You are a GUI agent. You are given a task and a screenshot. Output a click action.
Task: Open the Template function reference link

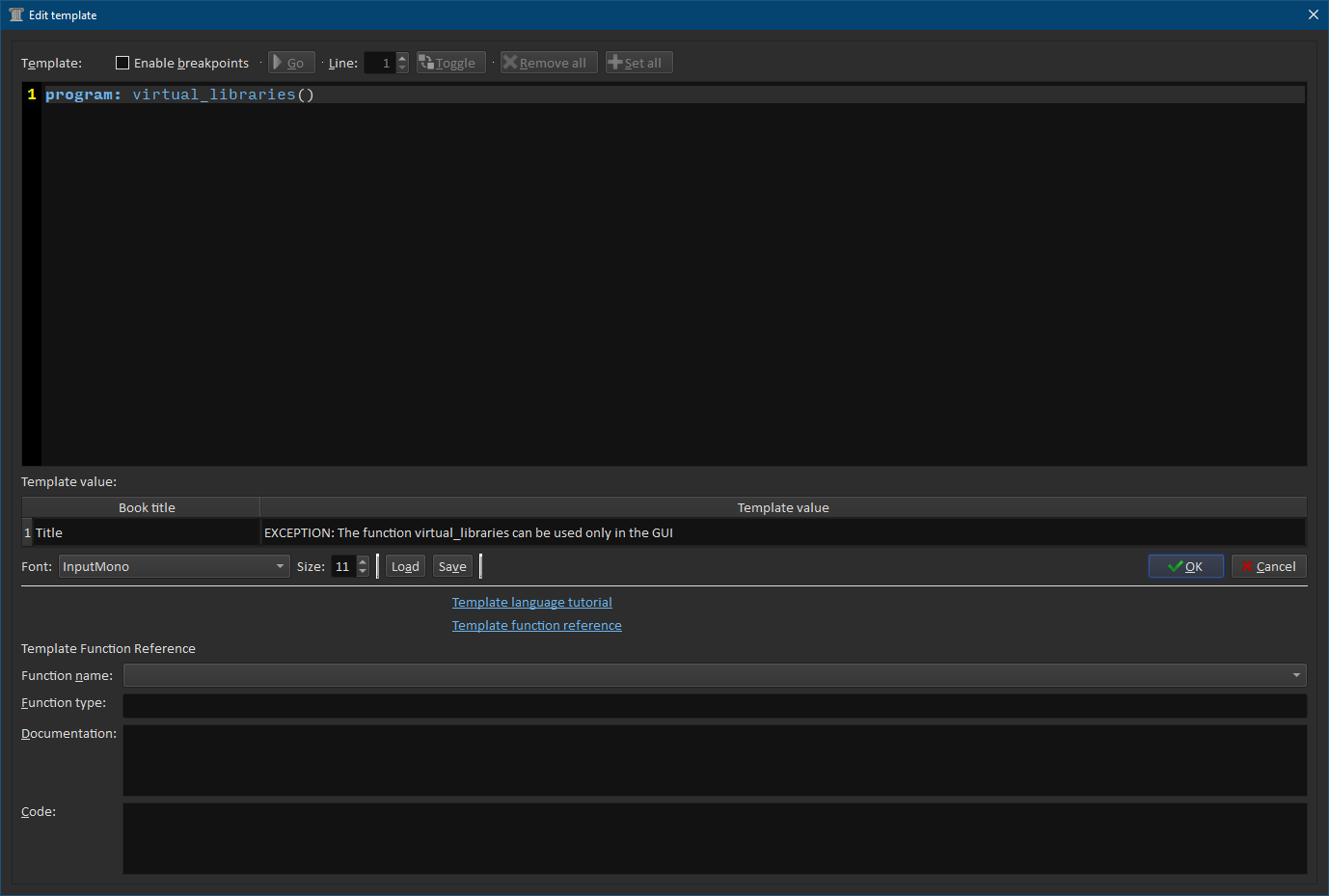(x=537, y=625)
